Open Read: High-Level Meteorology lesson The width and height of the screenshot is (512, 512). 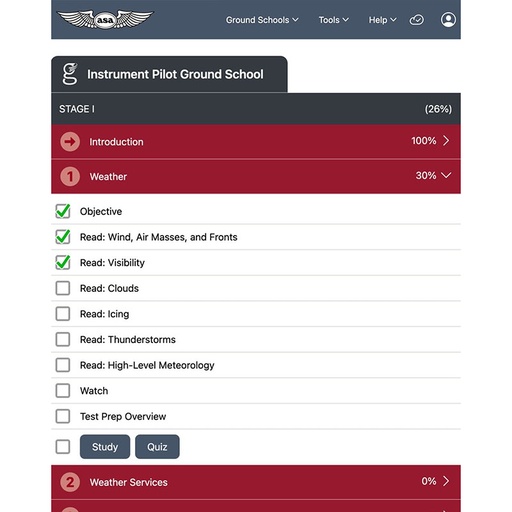coord(147,365)
